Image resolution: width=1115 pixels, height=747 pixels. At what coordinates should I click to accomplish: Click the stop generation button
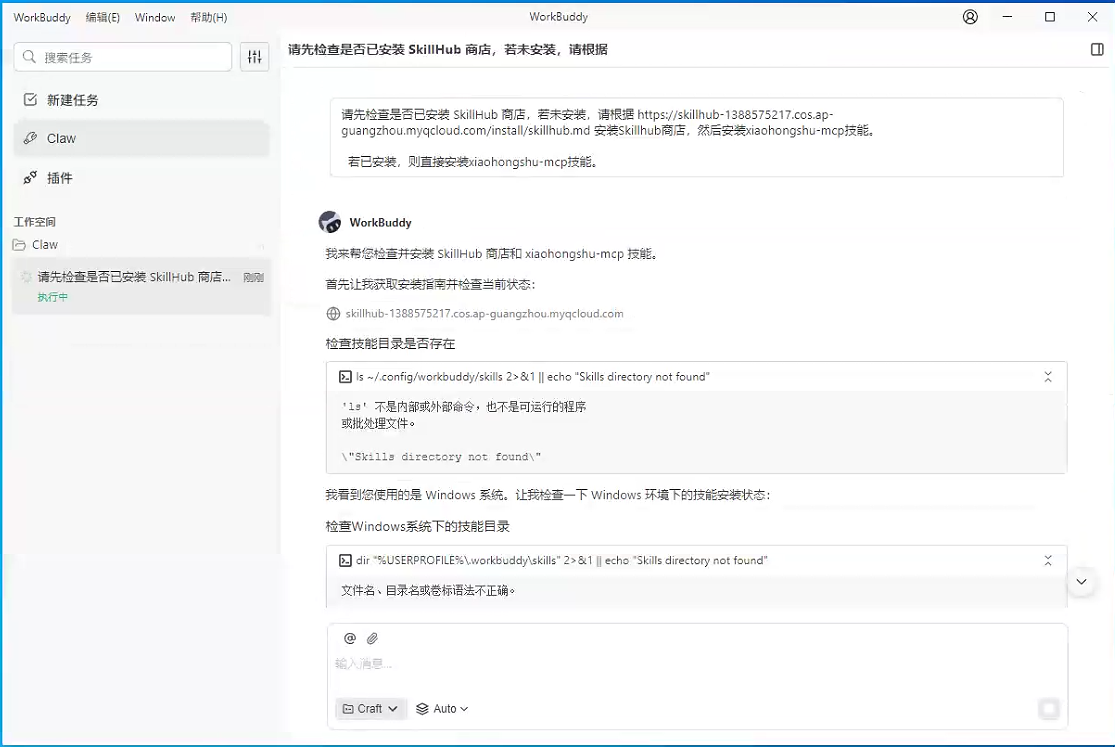coord(1049,709)
